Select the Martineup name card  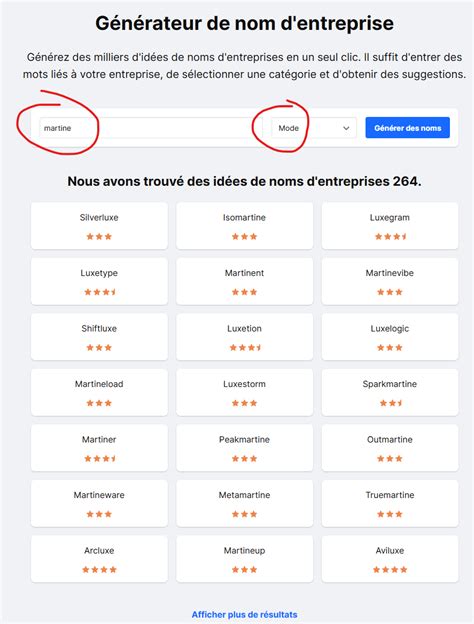244,559
